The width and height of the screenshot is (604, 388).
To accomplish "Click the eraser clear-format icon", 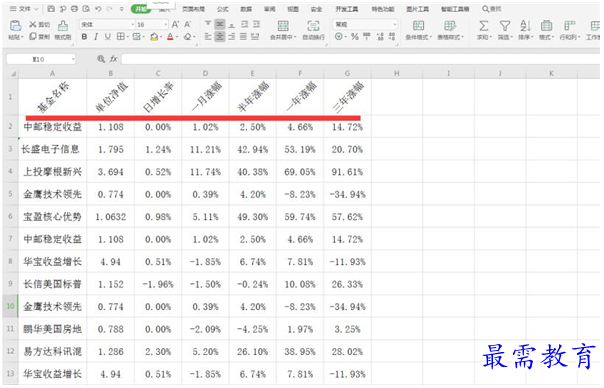I will click(x=187, y=37).
